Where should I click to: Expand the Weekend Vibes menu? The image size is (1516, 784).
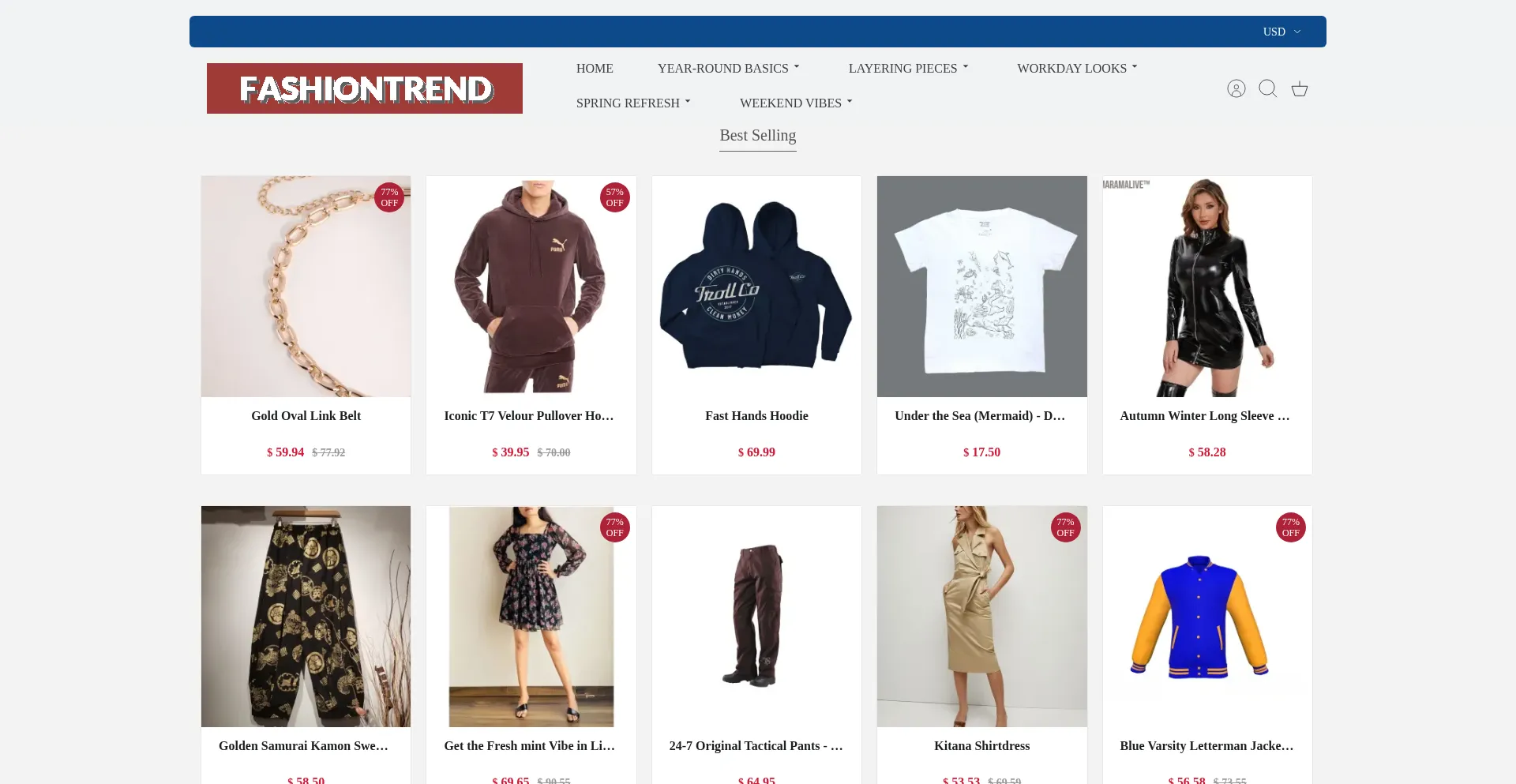coord(796,103)
